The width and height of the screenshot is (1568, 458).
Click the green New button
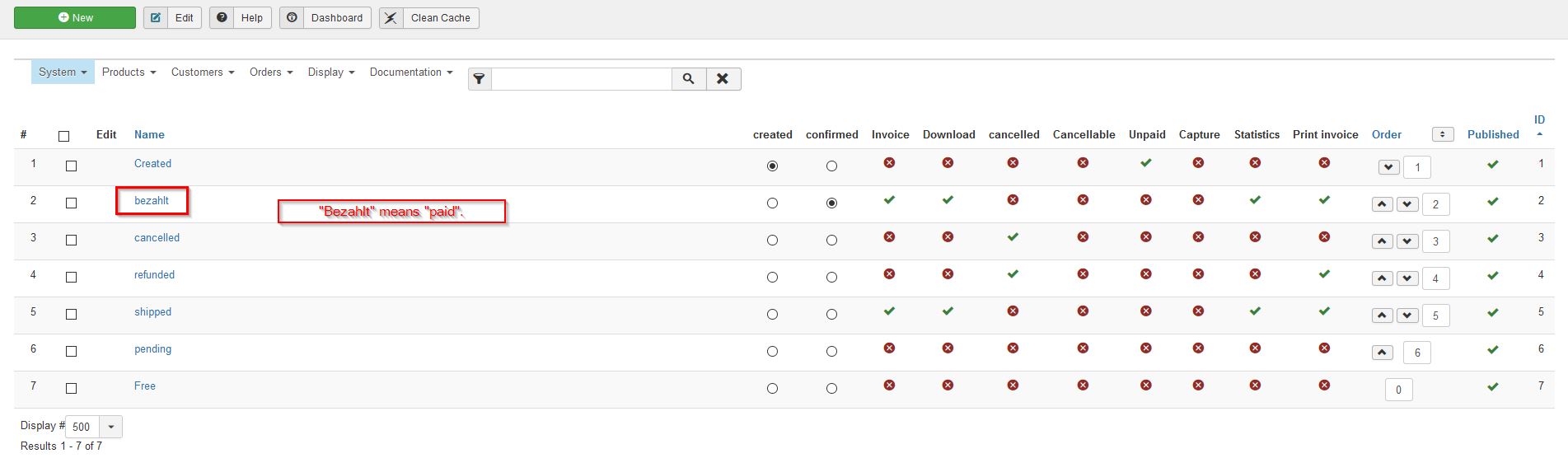click(75, 17)
